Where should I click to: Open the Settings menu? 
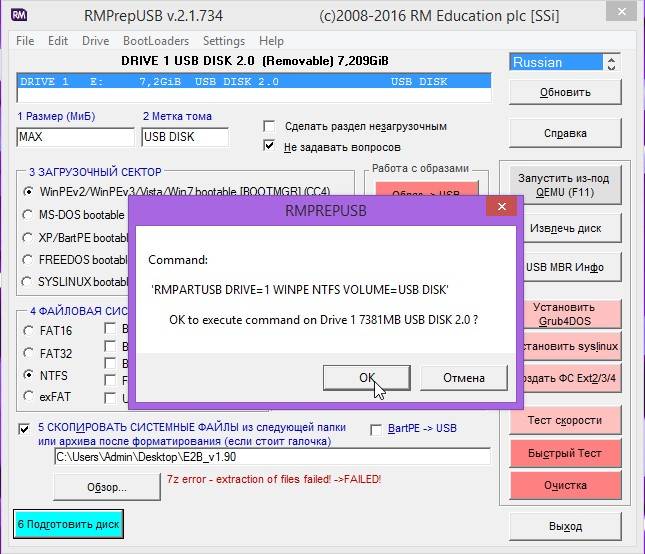click(x=224, y=41)
